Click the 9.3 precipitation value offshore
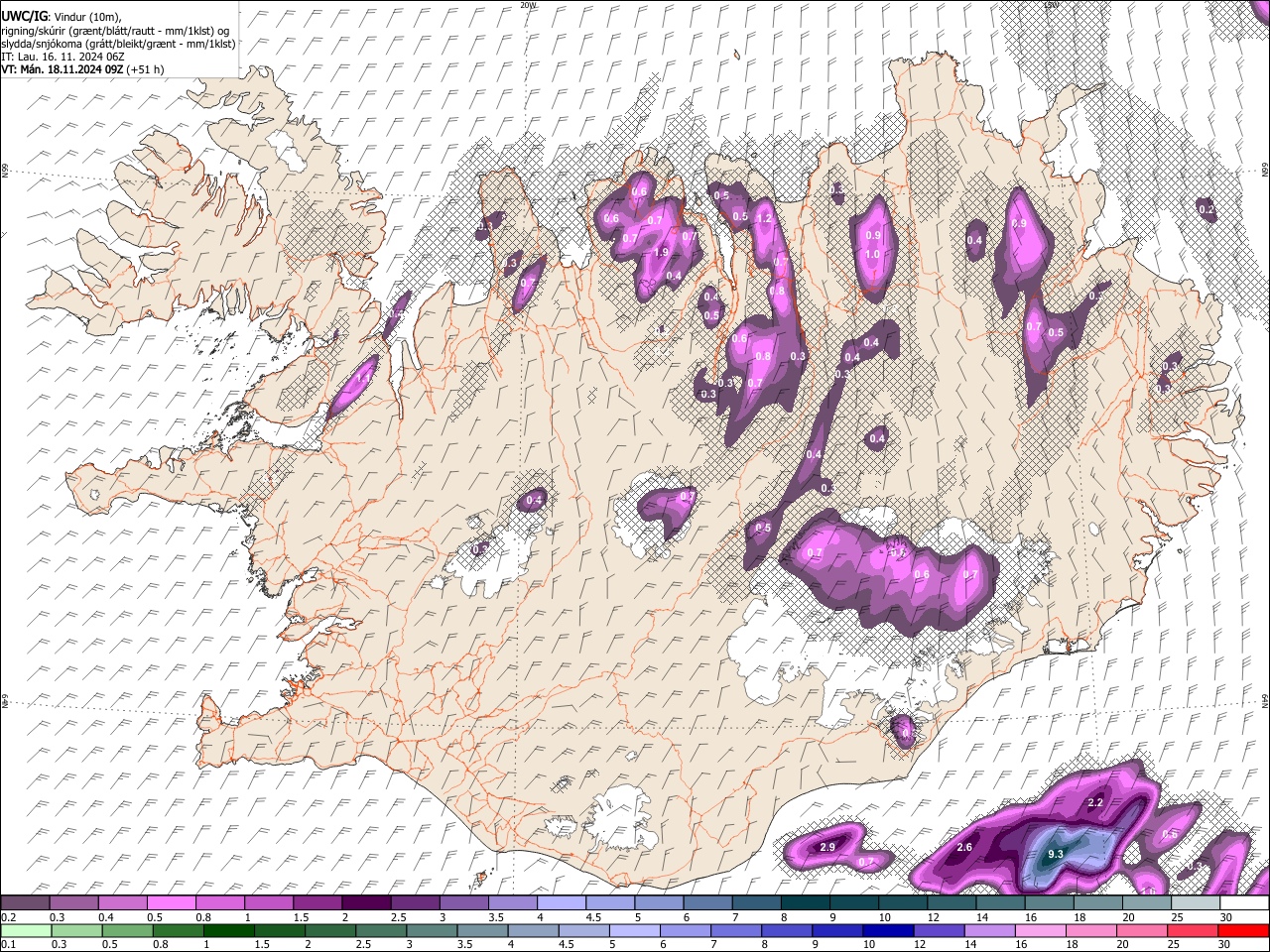The image size is (1270, 952). (x=1056, y=854)
